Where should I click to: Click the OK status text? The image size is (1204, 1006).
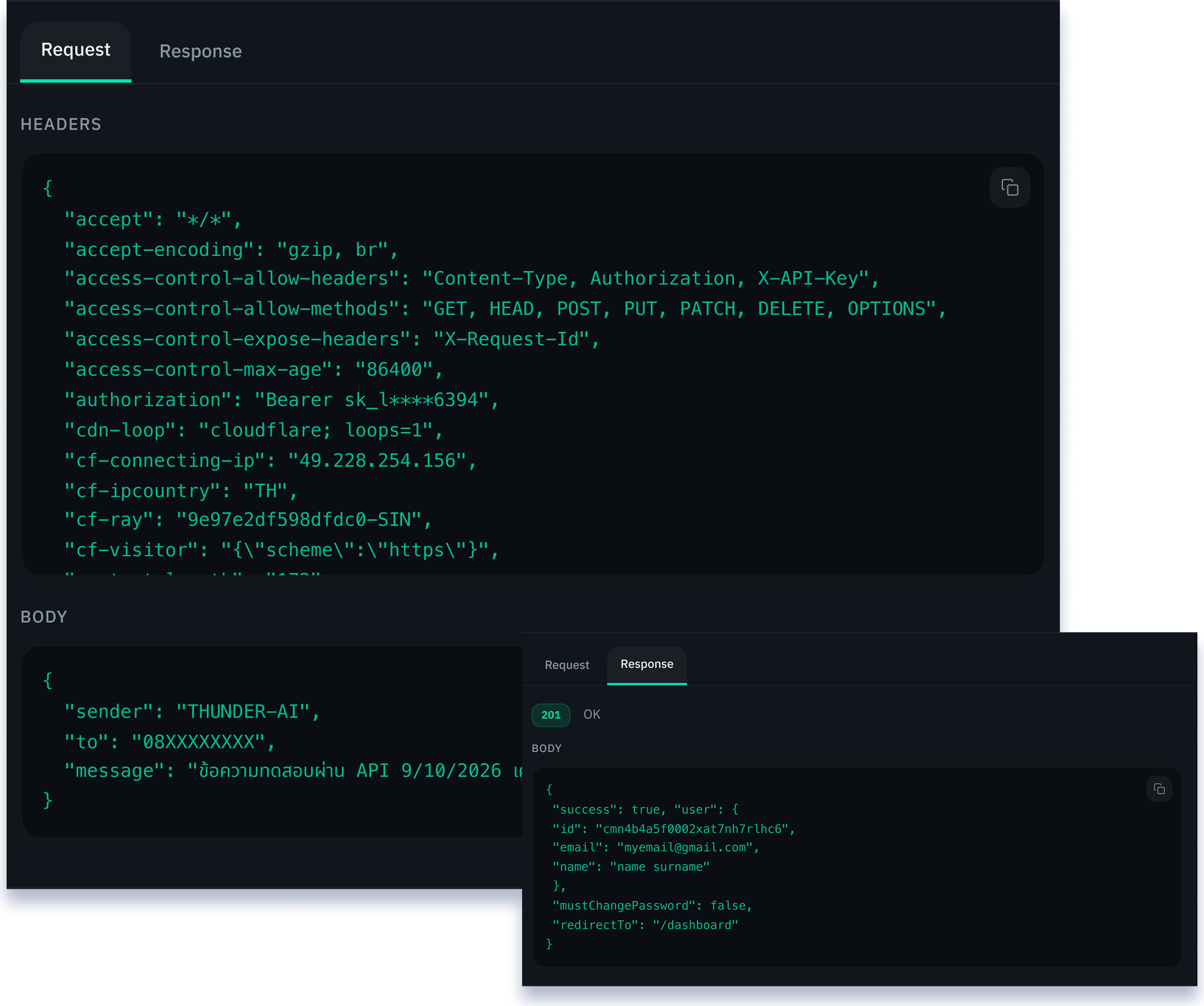591,714
